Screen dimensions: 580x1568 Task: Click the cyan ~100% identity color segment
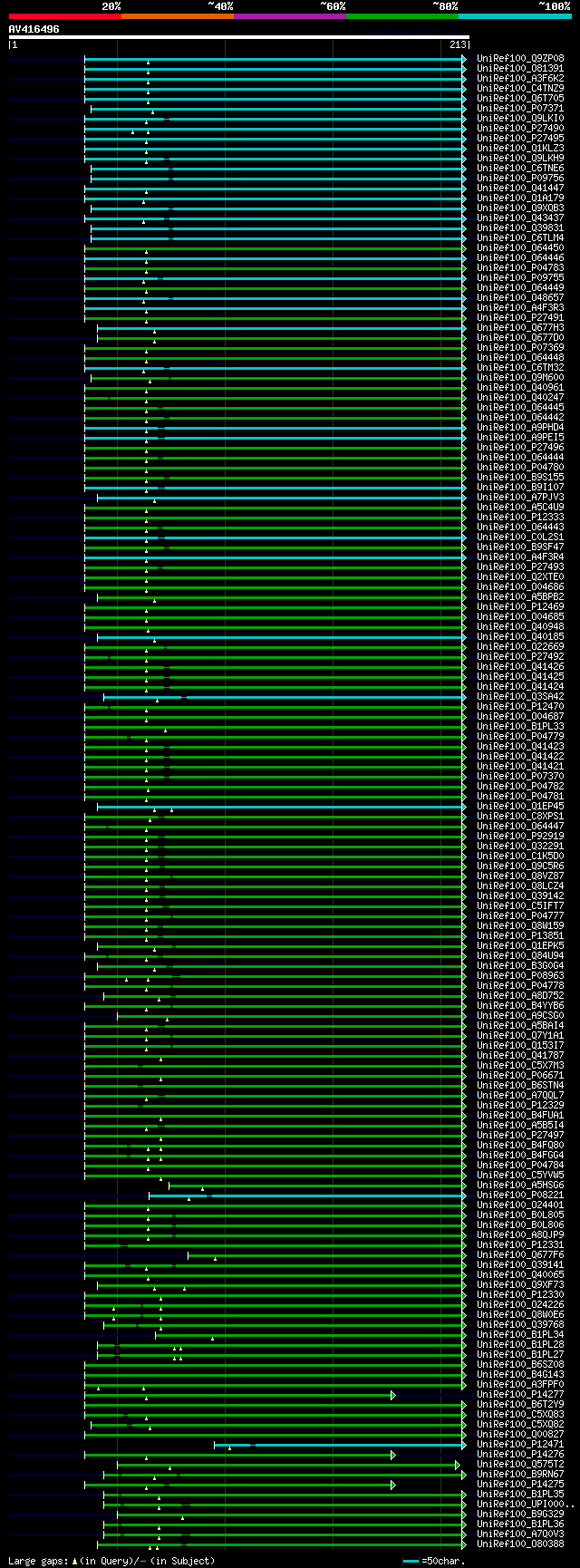coord(515,16)
